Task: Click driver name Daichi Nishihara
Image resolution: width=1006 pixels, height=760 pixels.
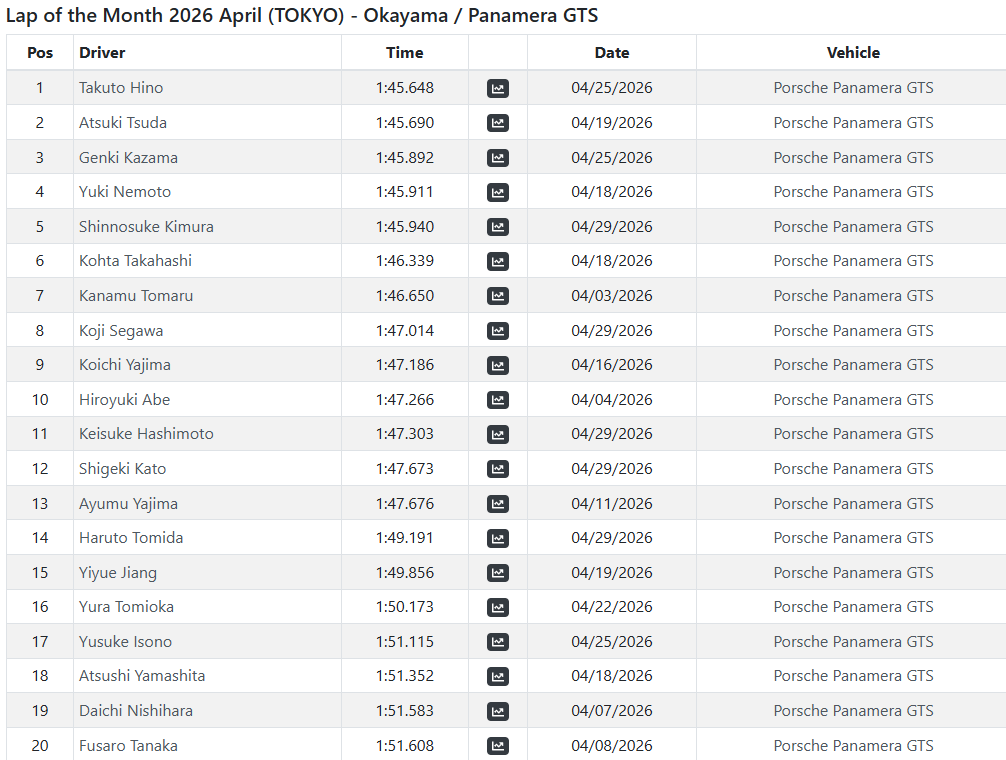Action: coord(136,711)
